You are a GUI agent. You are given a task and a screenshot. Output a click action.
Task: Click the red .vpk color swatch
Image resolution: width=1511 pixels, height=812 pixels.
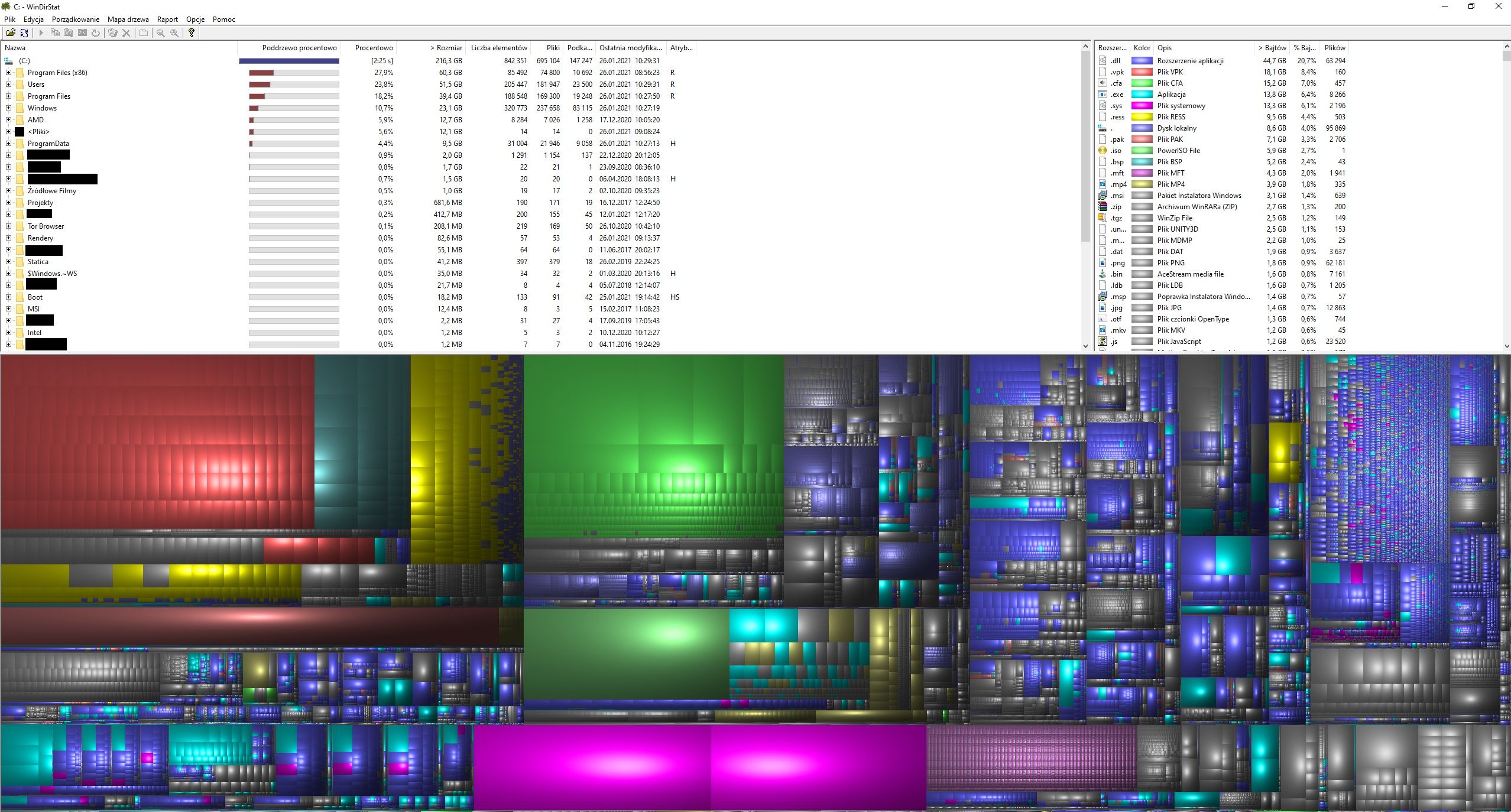pos(1142,72)
